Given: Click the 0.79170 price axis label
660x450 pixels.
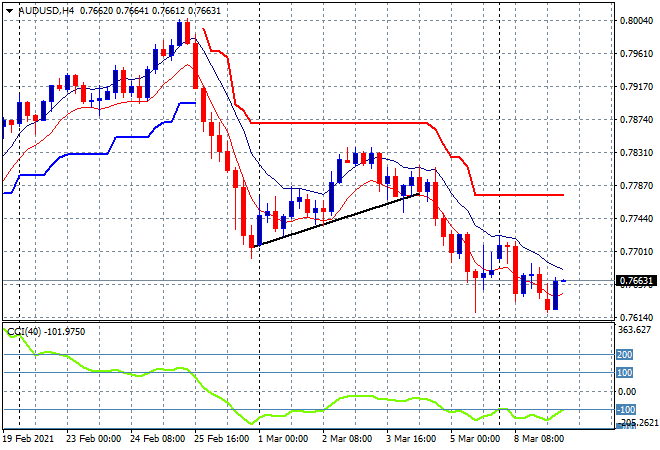Looking at the screenshot, I should (x=636, y=87).
